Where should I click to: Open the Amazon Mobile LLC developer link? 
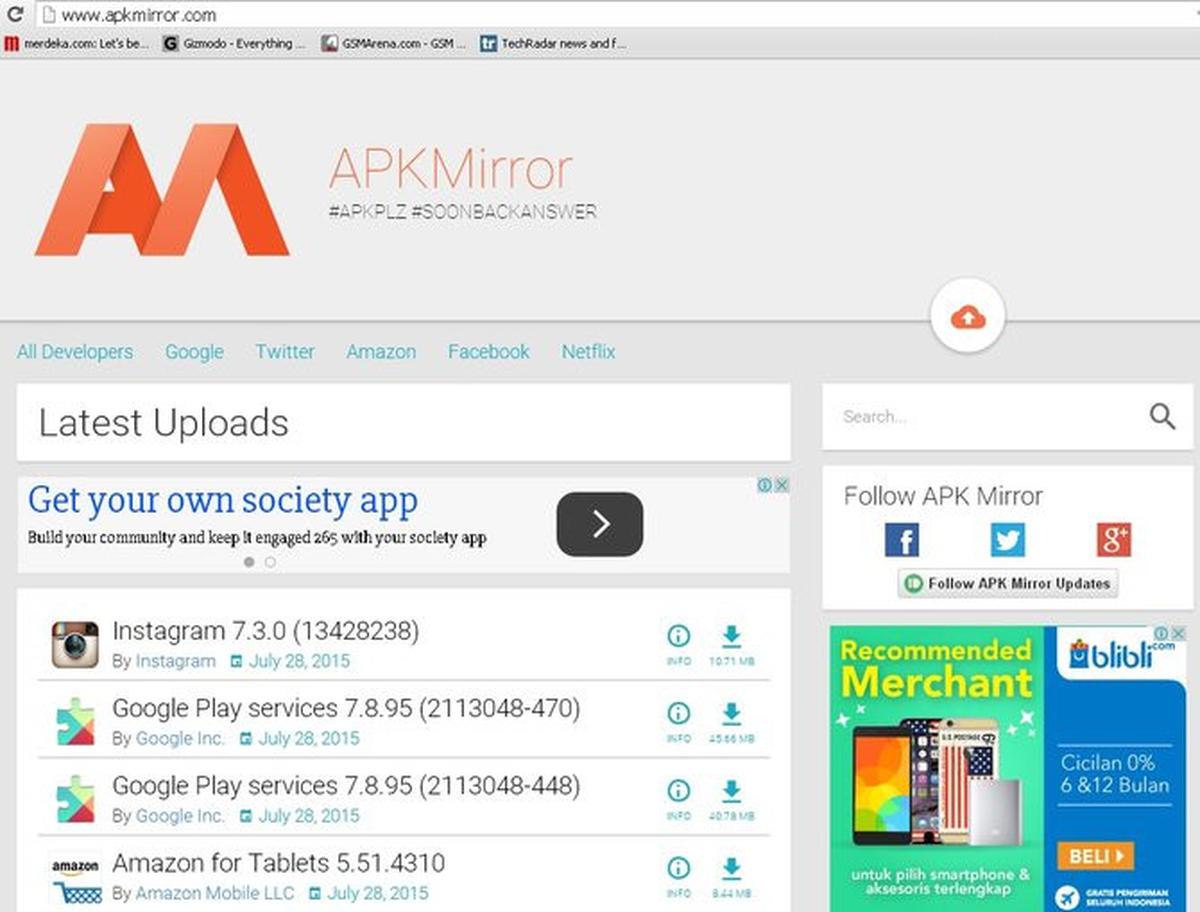tap(215, 893)
